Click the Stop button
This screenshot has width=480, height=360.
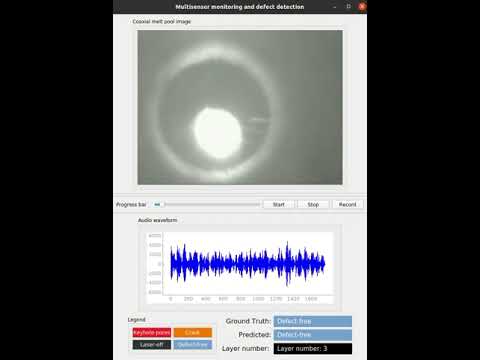(x=313, y=204)
